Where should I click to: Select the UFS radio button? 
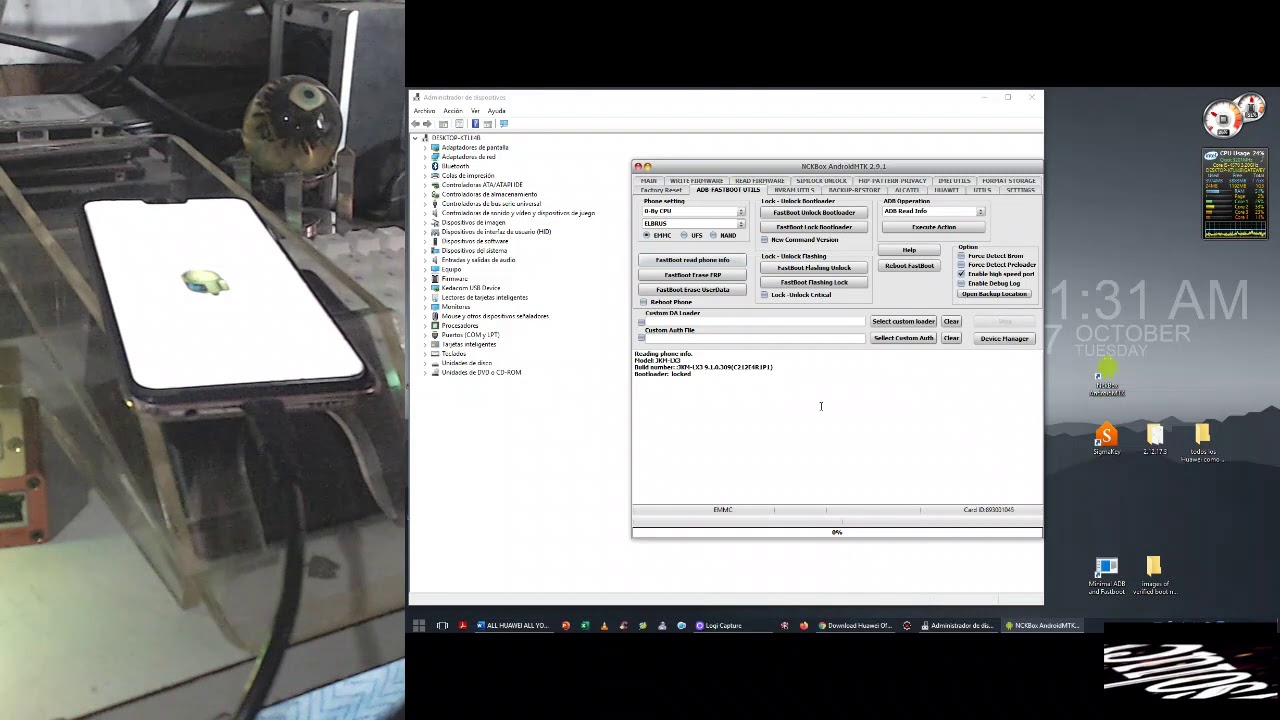pos(684,235)
